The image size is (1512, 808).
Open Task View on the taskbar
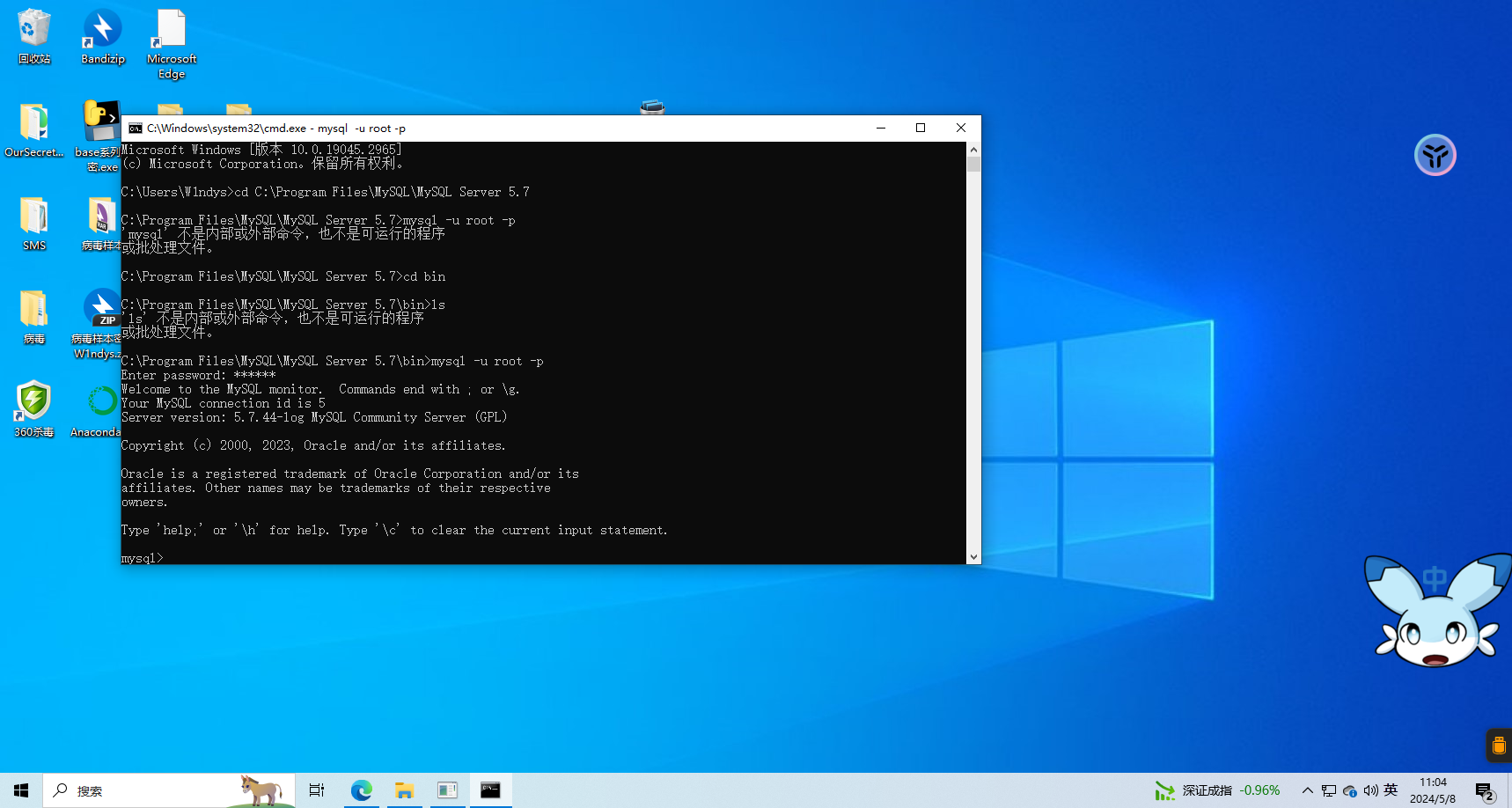click(x=317, y=790)
